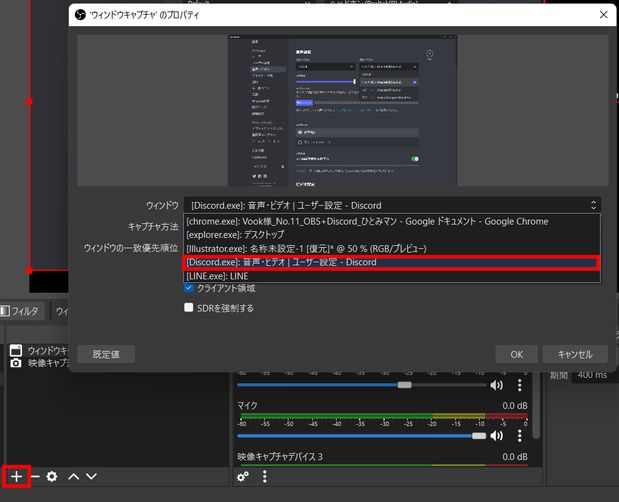
Task: Adjust the マイク volume slider
Action: (x=361, y=436)
